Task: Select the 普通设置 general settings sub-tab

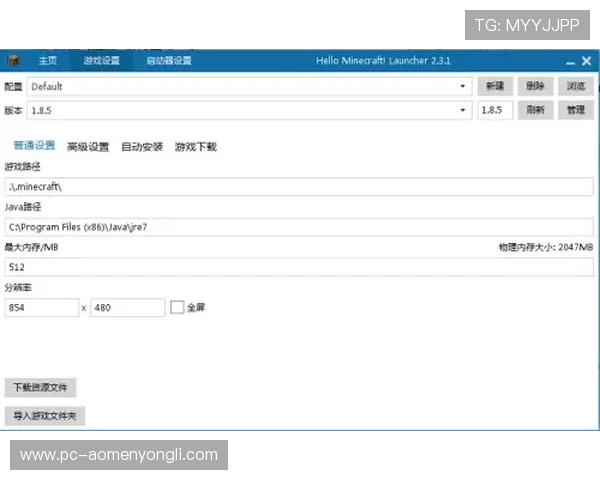Action: point(34,145)
